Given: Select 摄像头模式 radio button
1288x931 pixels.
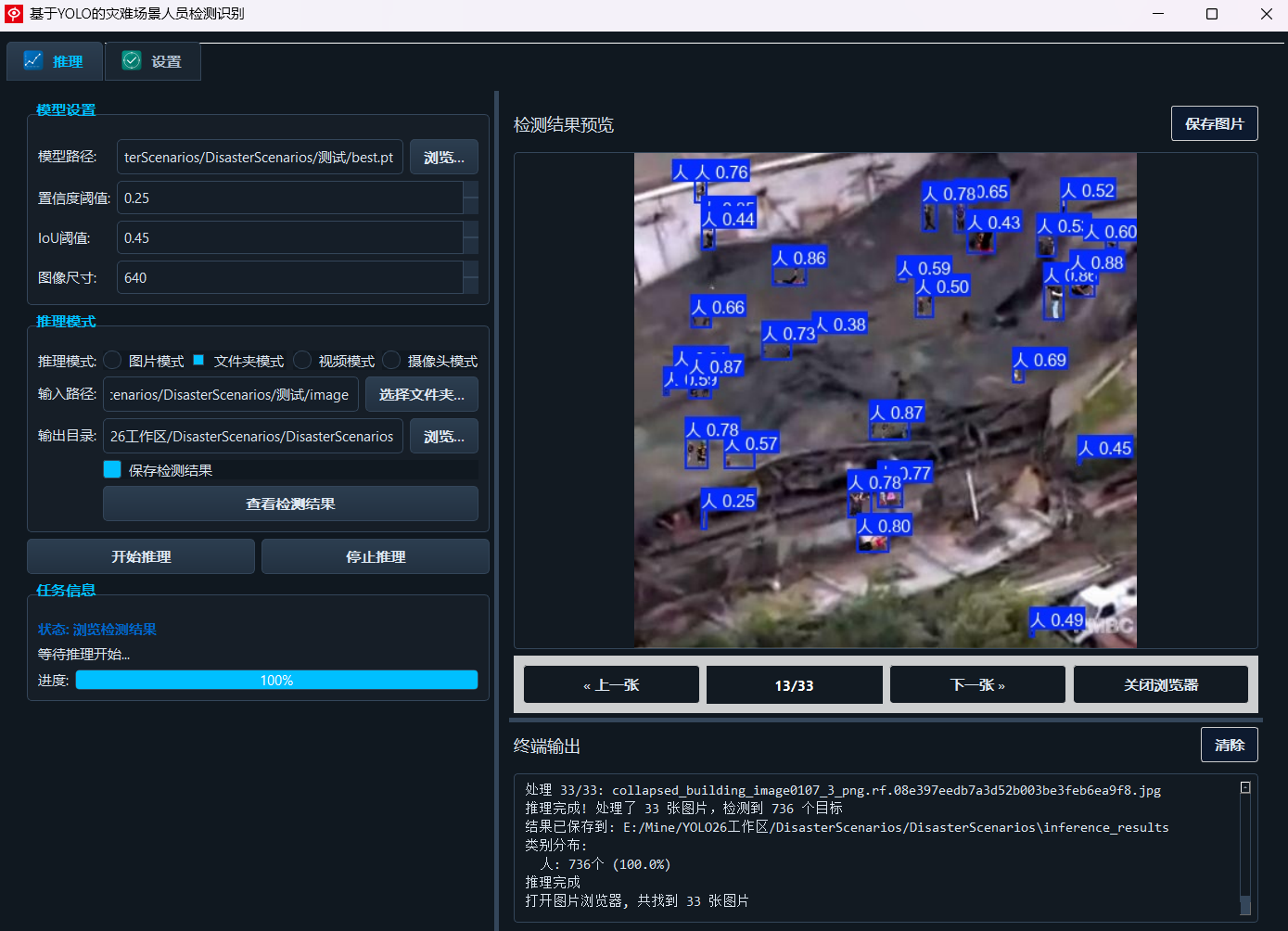Looking at the screenshot, I should click(x=391, y=360).
